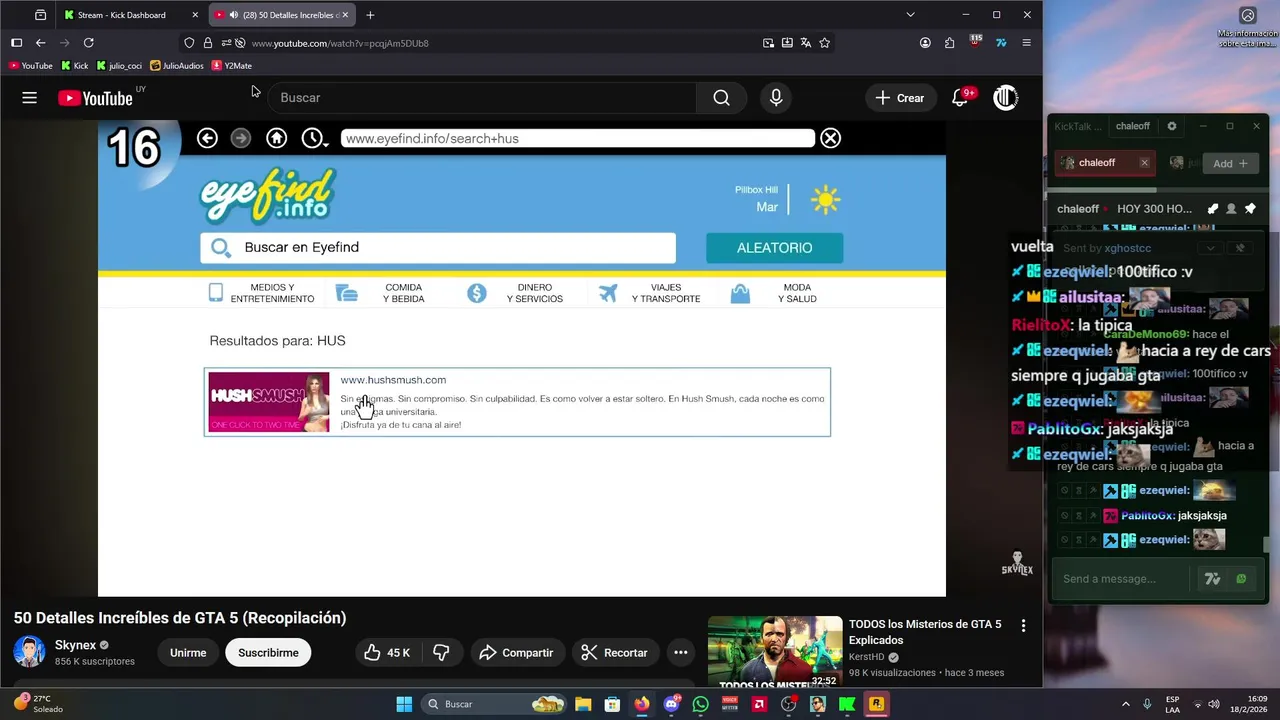Close the chaleoff chat tab

[1144, 163]
